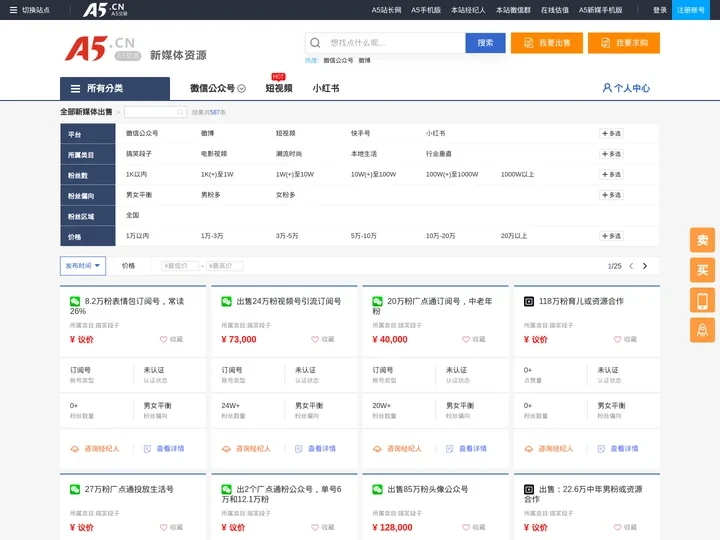This screenshot has height=540, width=720.
Task: Click Douyin icon on 118万粉育儿 listing
Action: [529, 301]
